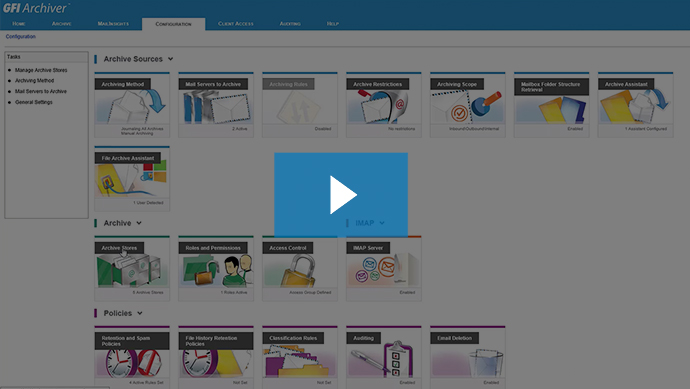Click '2 Active' status text
This screenshot has height=389, width=690.
pos(240,129)
